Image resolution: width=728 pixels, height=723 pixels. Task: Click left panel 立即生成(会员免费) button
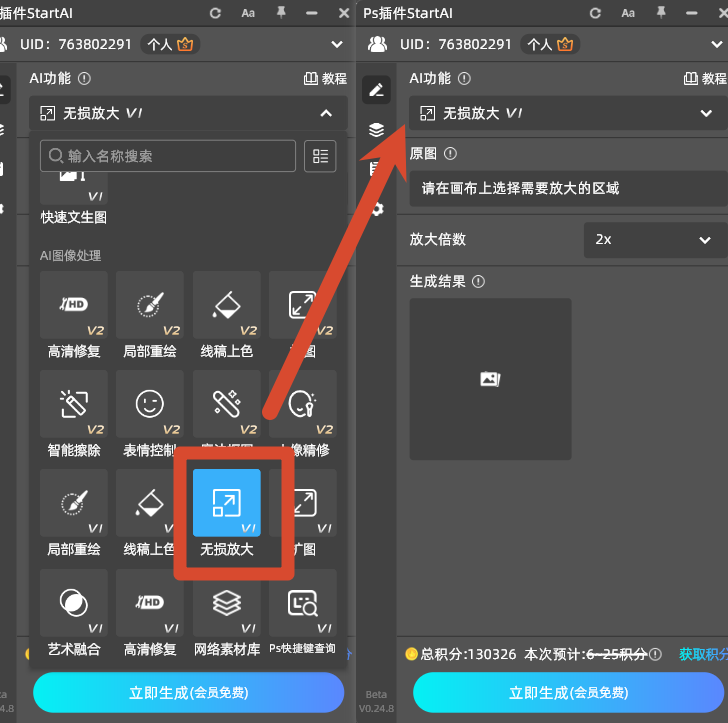(x=188, y=692)
